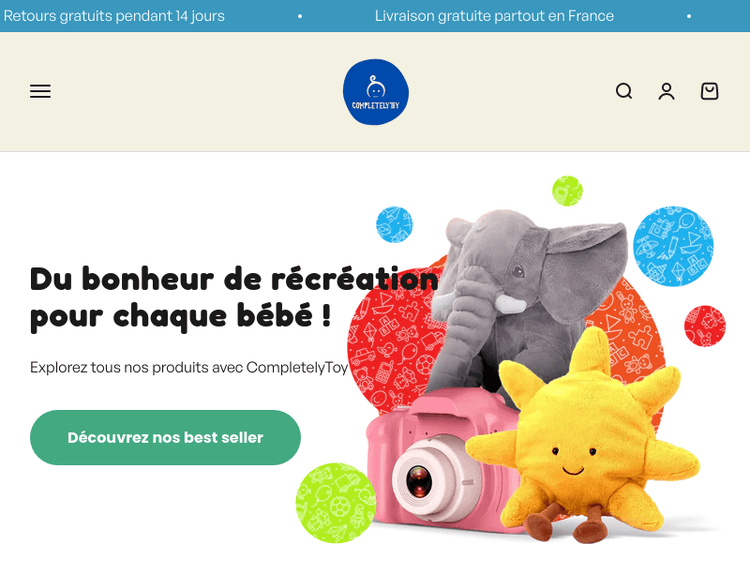This screenshot has width=750, height=563.
Task: Open the shopping bag cart icon
Action: [709, 91]
